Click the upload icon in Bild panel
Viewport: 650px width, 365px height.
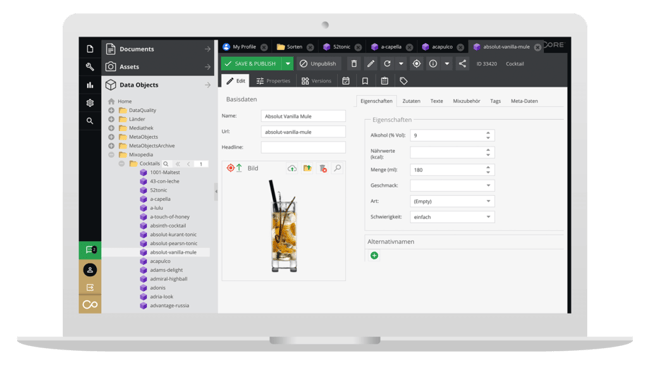tap(292, 168)
